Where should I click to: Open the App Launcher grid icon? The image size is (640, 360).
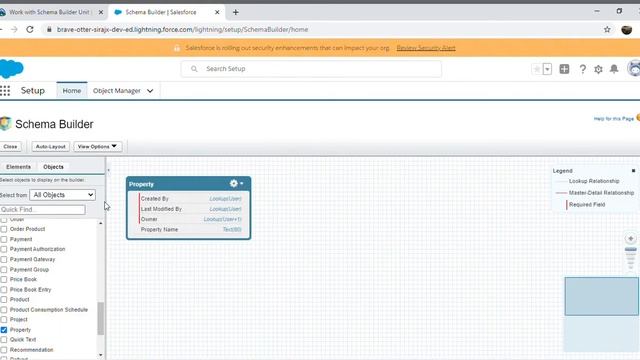tap(5, 91)
